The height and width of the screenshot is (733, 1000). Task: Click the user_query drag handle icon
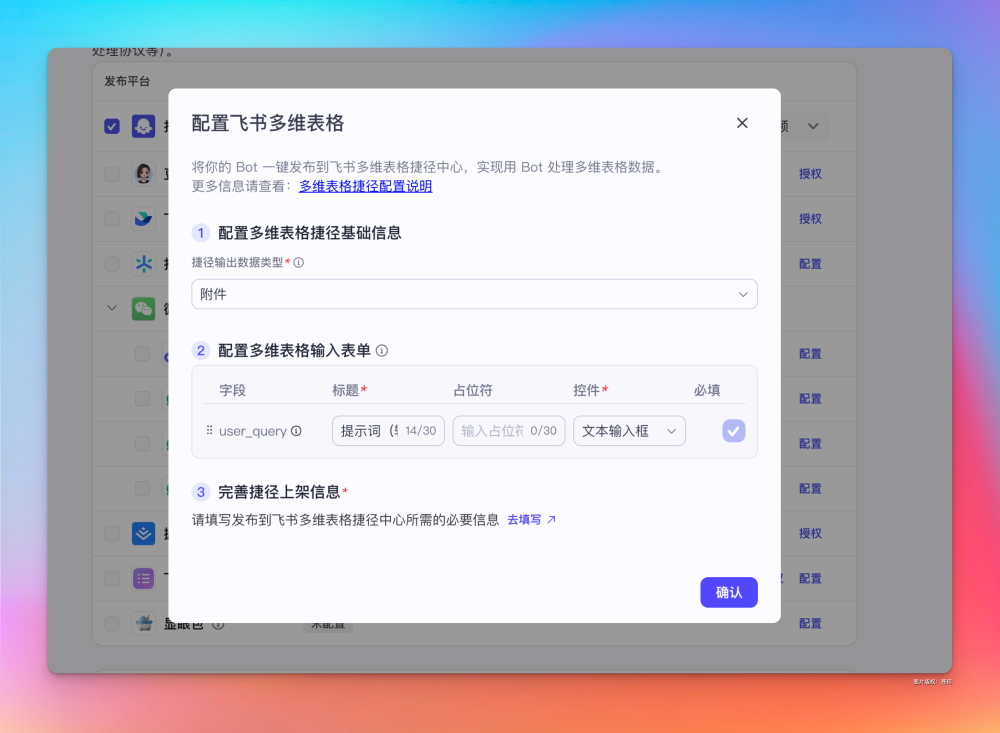[x=209, y=431]
